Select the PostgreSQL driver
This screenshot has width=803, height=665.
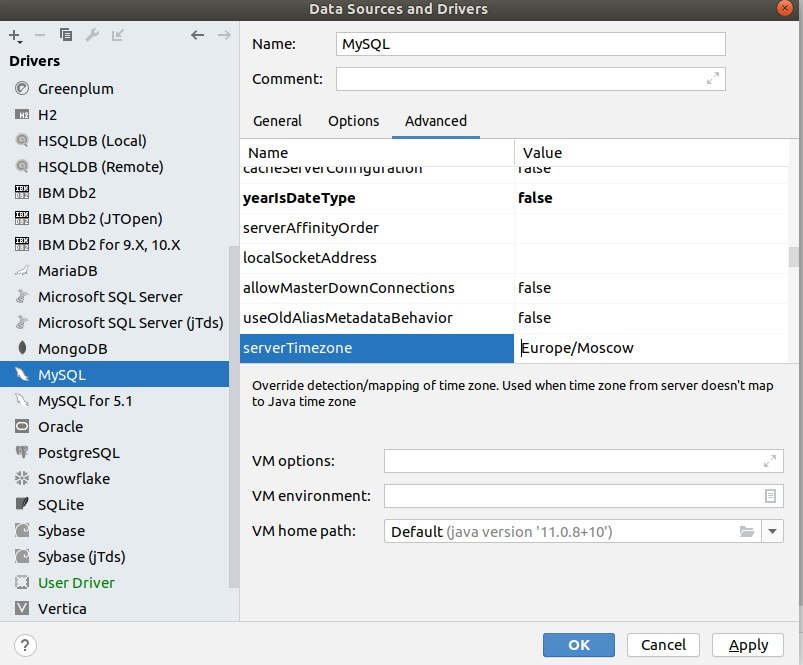[115, 453]
